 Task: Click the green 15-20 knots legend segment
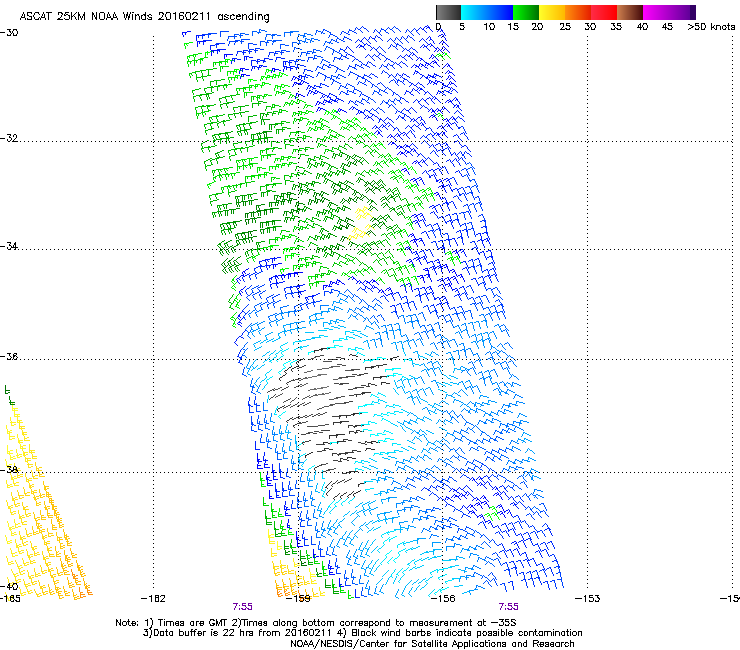point(526,12)
